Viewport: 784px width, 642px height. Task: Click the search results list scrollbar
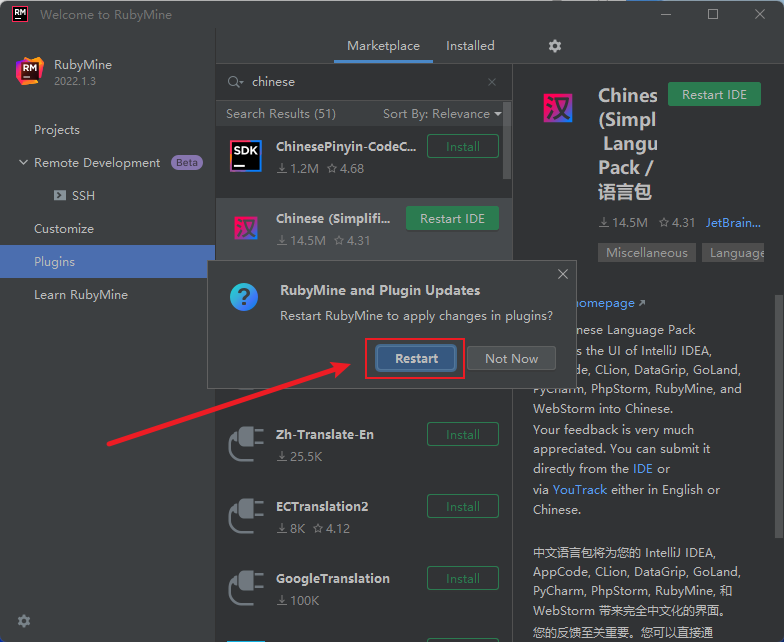(x=506, y=140)
